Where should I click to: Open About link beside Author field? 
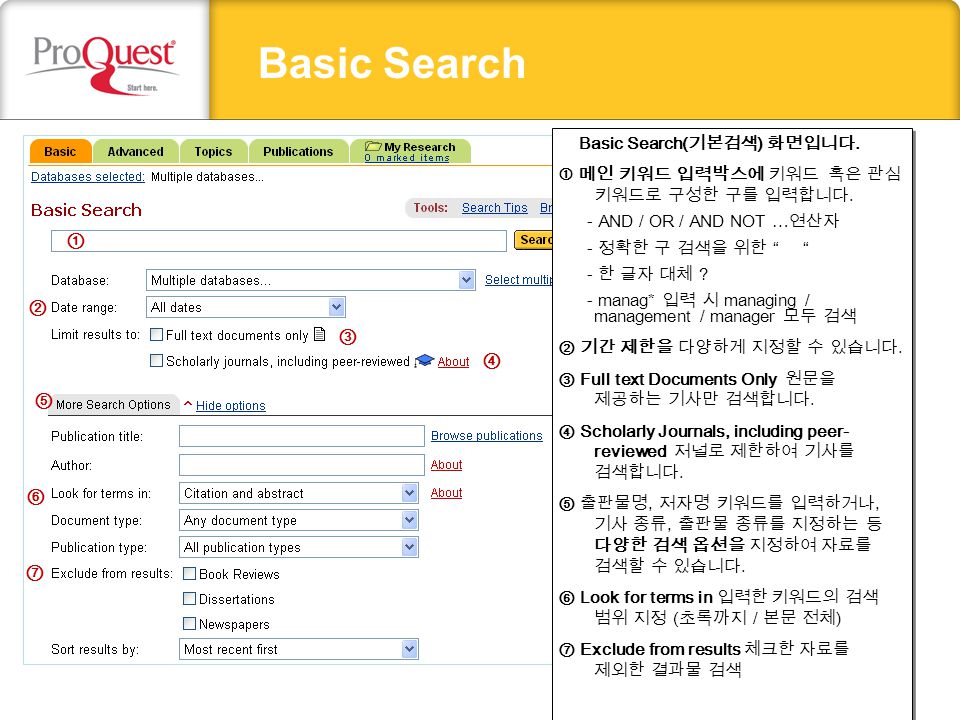click(x=446, y=465)
